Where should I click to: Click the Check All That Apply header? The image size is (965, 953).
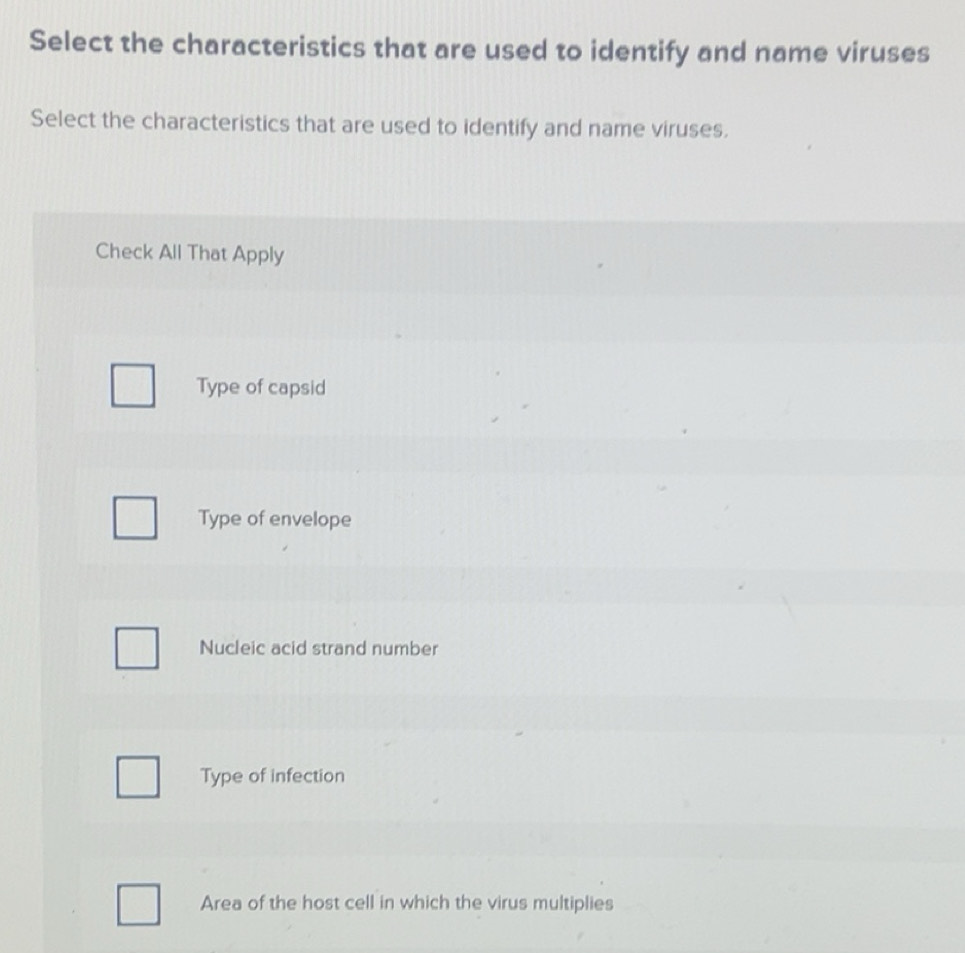[190, 254]
